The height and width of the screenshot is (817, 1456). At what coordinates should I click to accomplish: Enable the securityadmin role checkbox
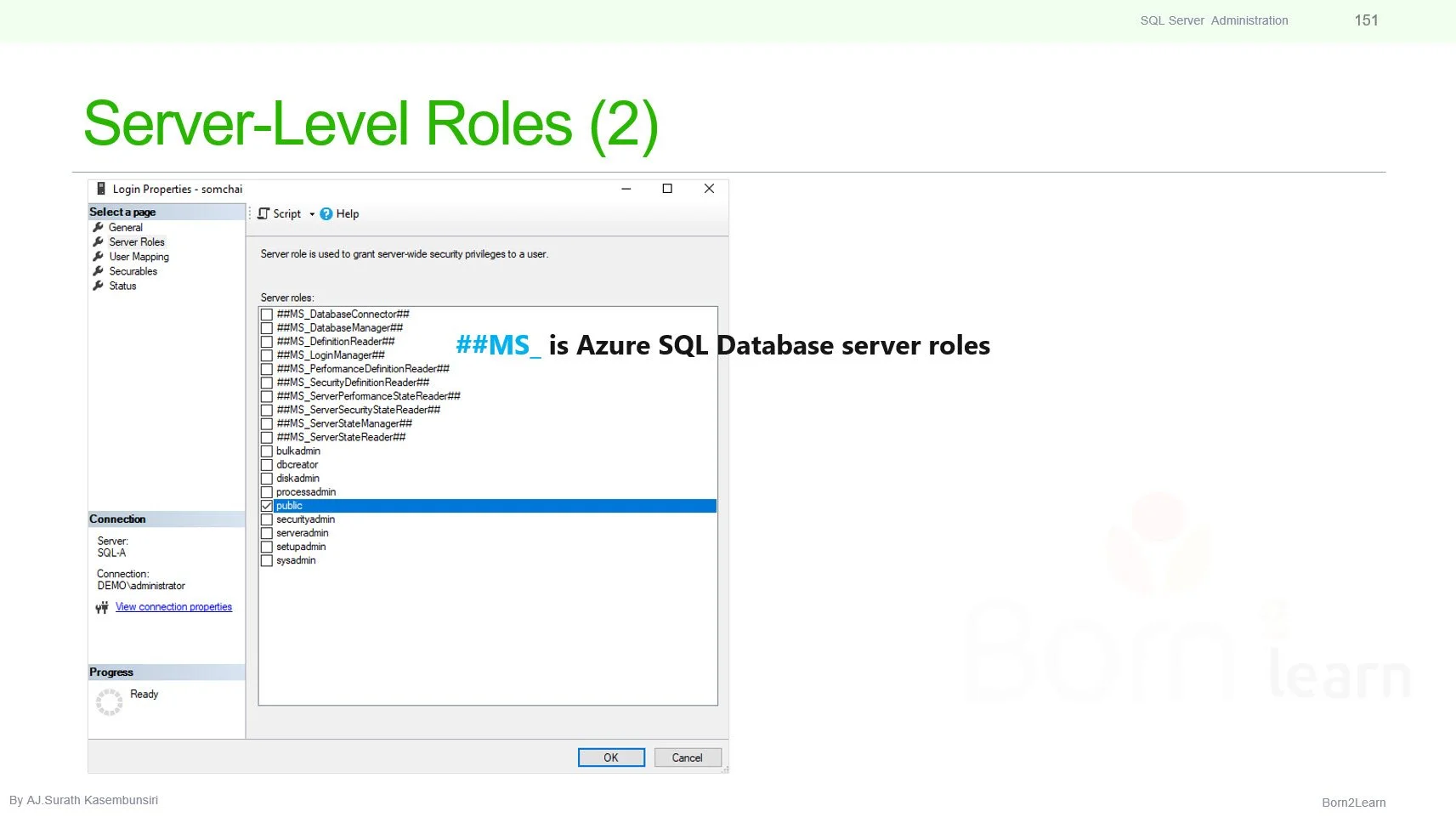(267, 519)
